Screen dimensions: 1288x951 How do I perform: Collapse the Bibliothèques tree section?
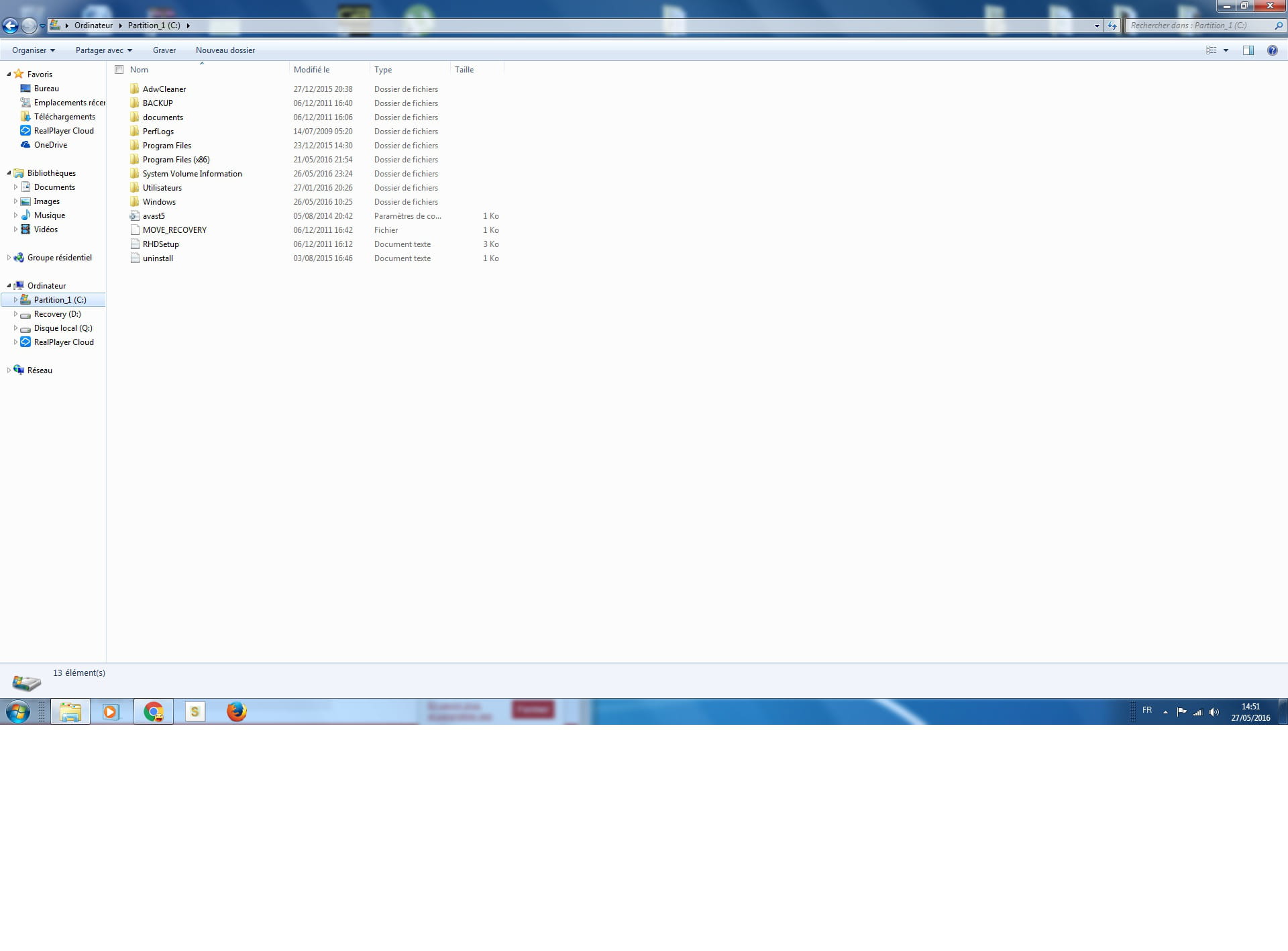click(x=9, y=173)
